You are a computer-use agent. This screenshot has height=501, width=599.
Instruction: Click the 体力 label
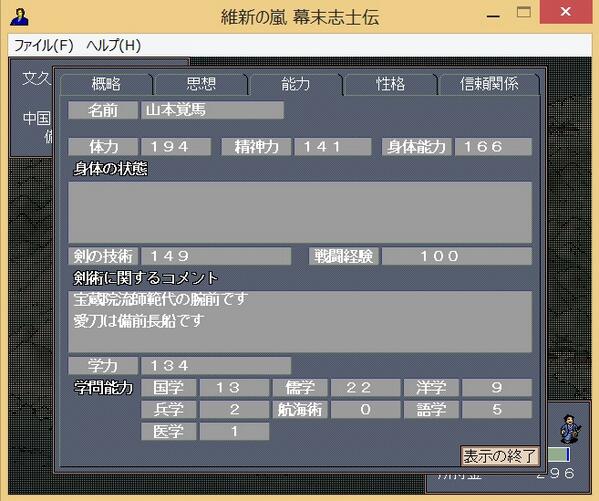103,147
